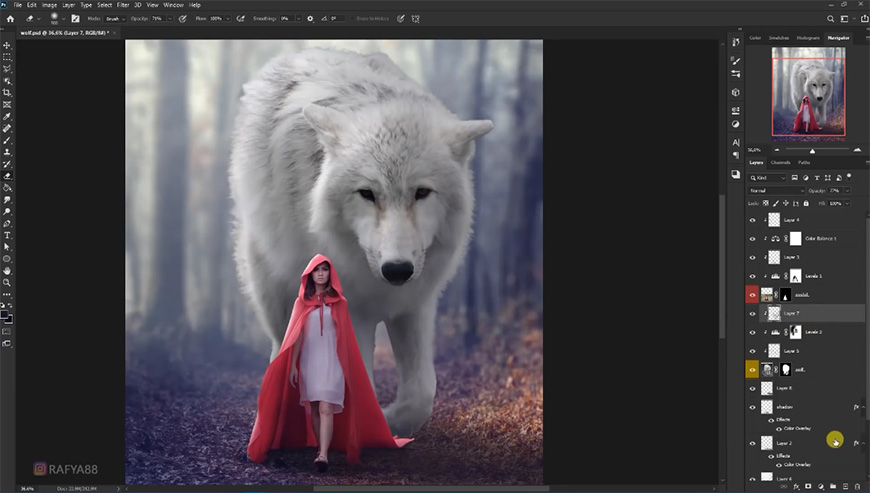Click the Navigator zoom slider
870x493 pixels.
tap(812, 150)
